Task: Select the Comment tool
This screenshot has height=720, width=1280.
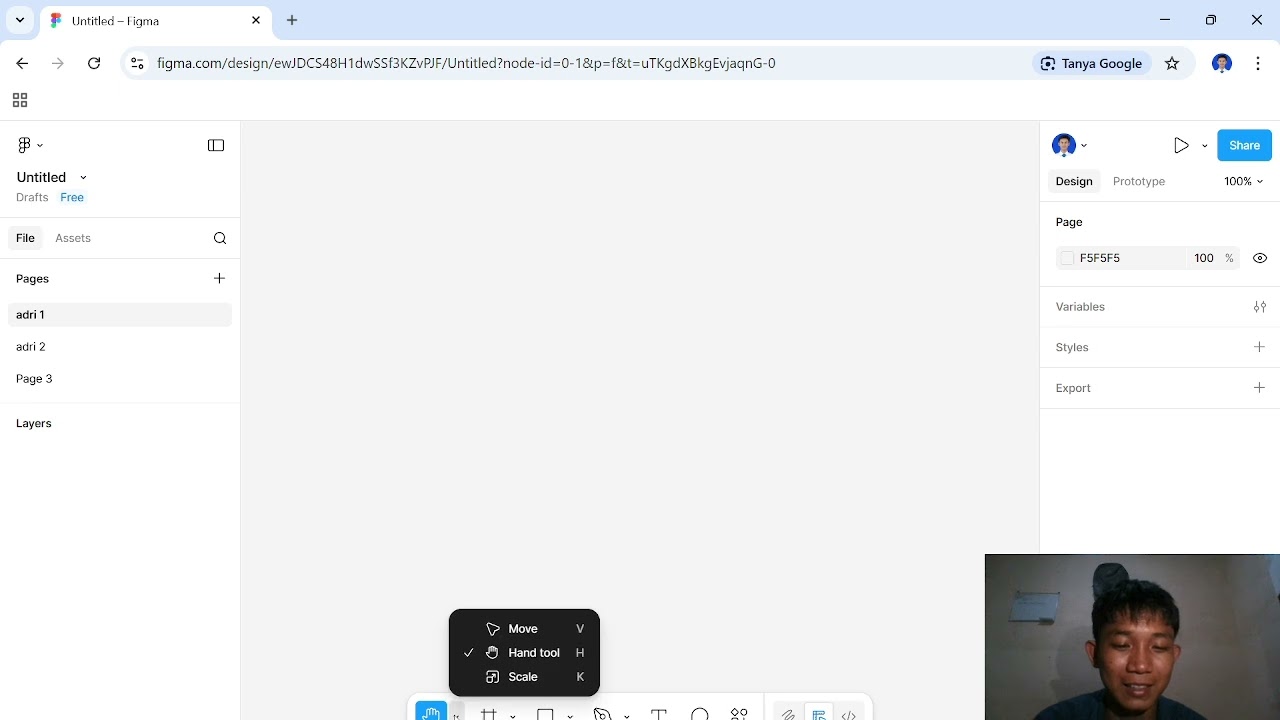Action: tap(700, 714)
